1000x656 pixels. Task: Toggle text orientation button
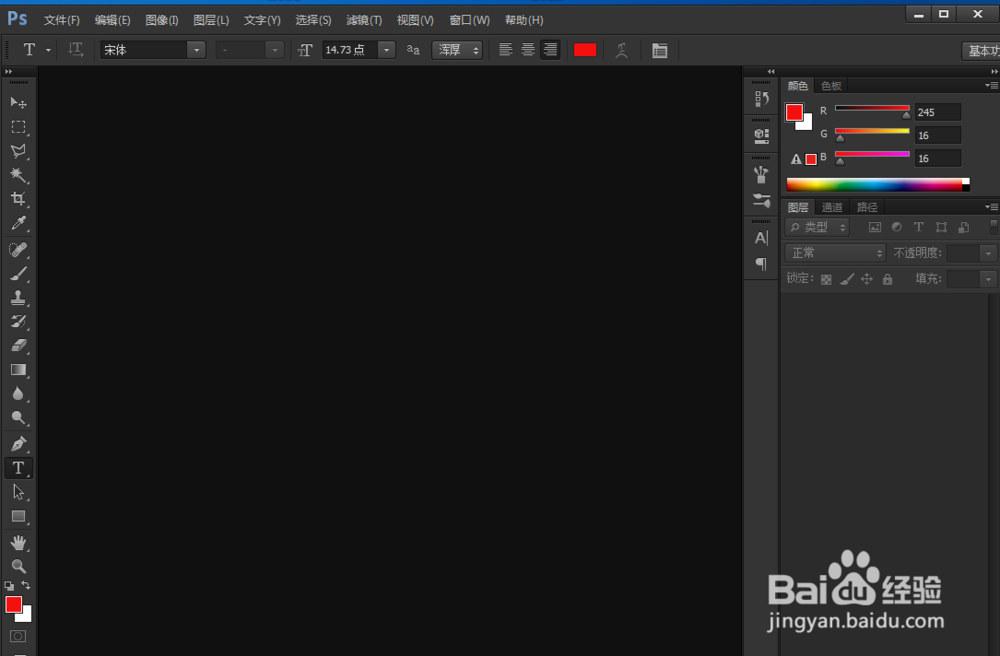pos(76,50)
